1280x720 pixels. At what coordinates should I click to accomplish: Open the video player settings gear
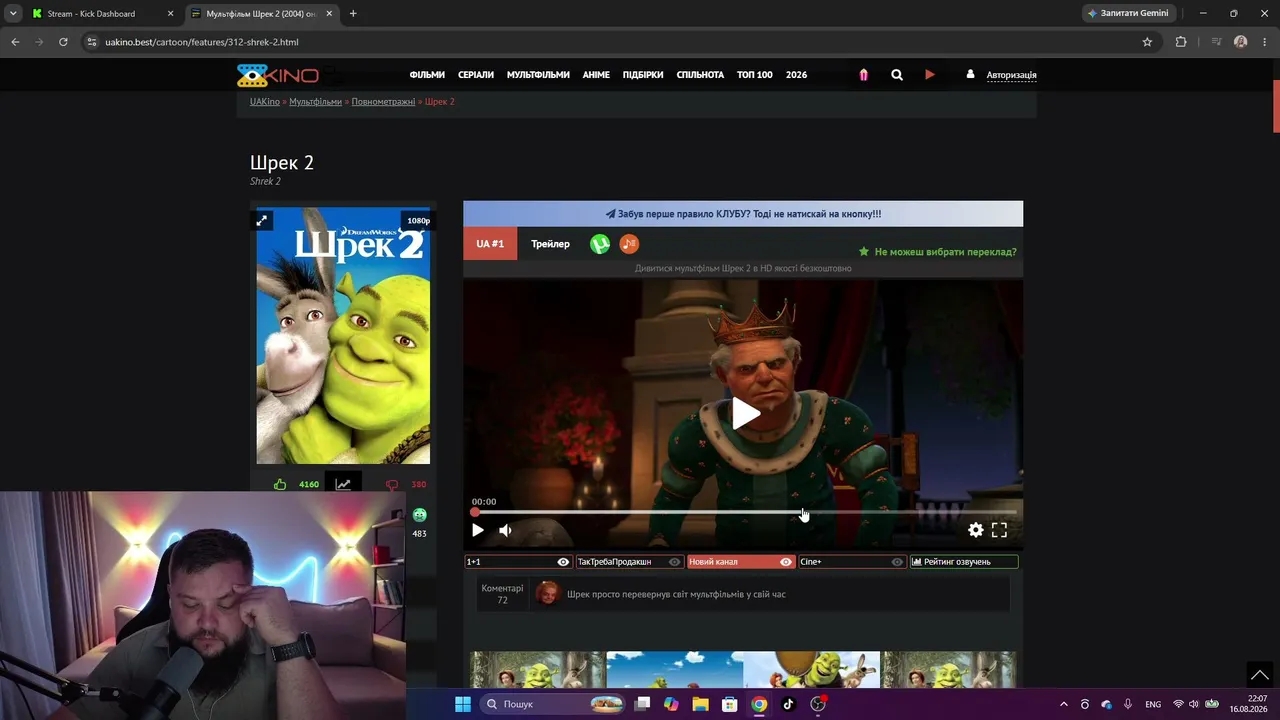click(976, 530)
